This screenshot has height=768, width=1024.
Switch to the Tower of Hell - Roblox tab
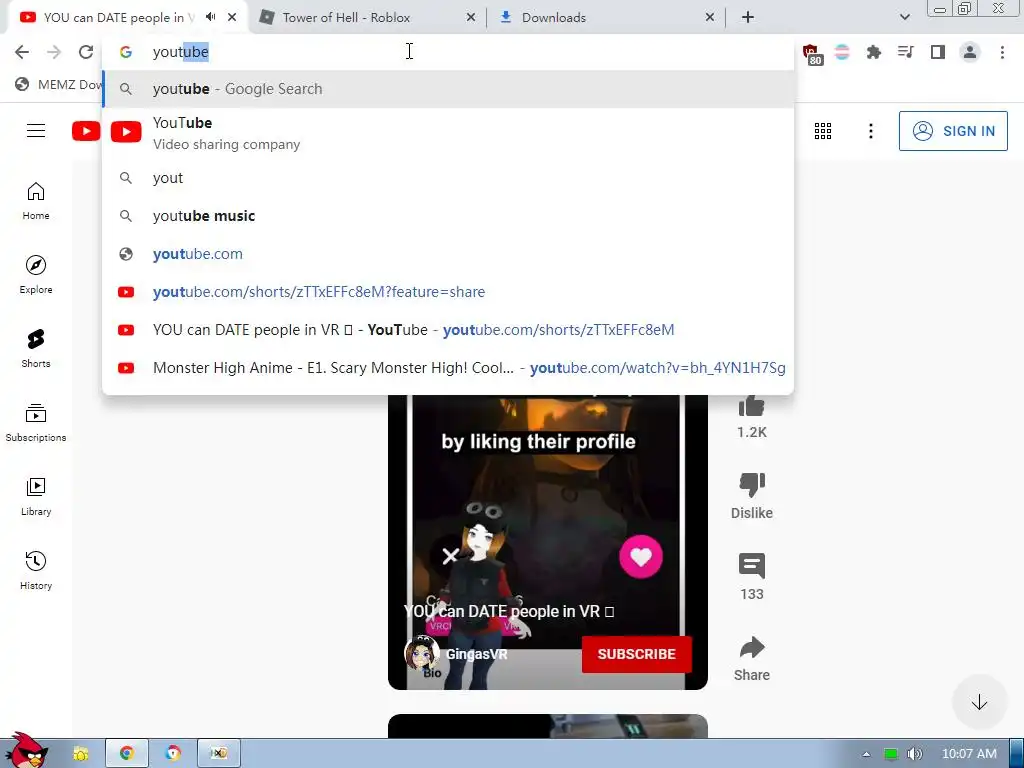[346, 18]
